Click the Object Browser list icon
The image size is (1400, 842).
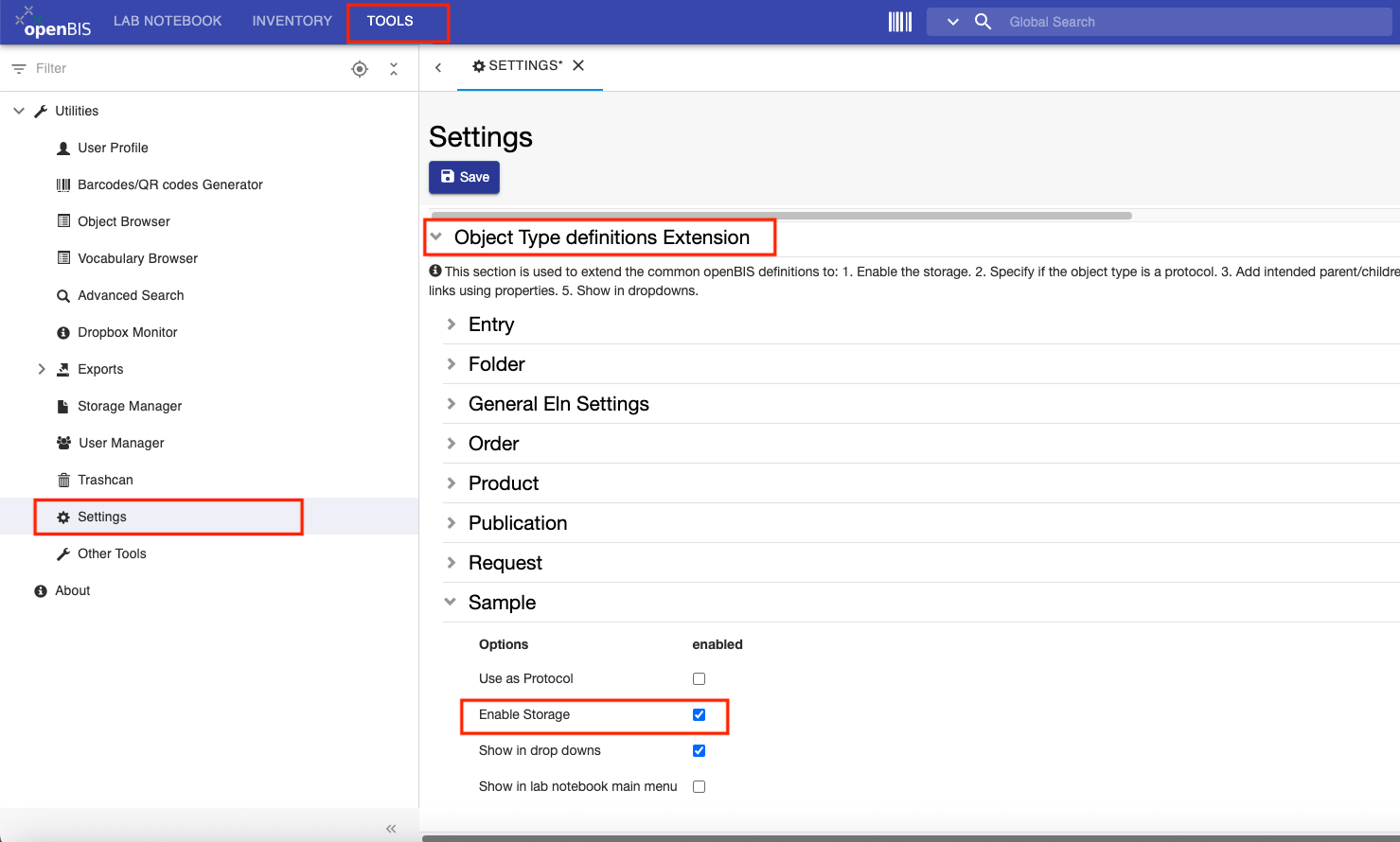click(x=63, y=220)
